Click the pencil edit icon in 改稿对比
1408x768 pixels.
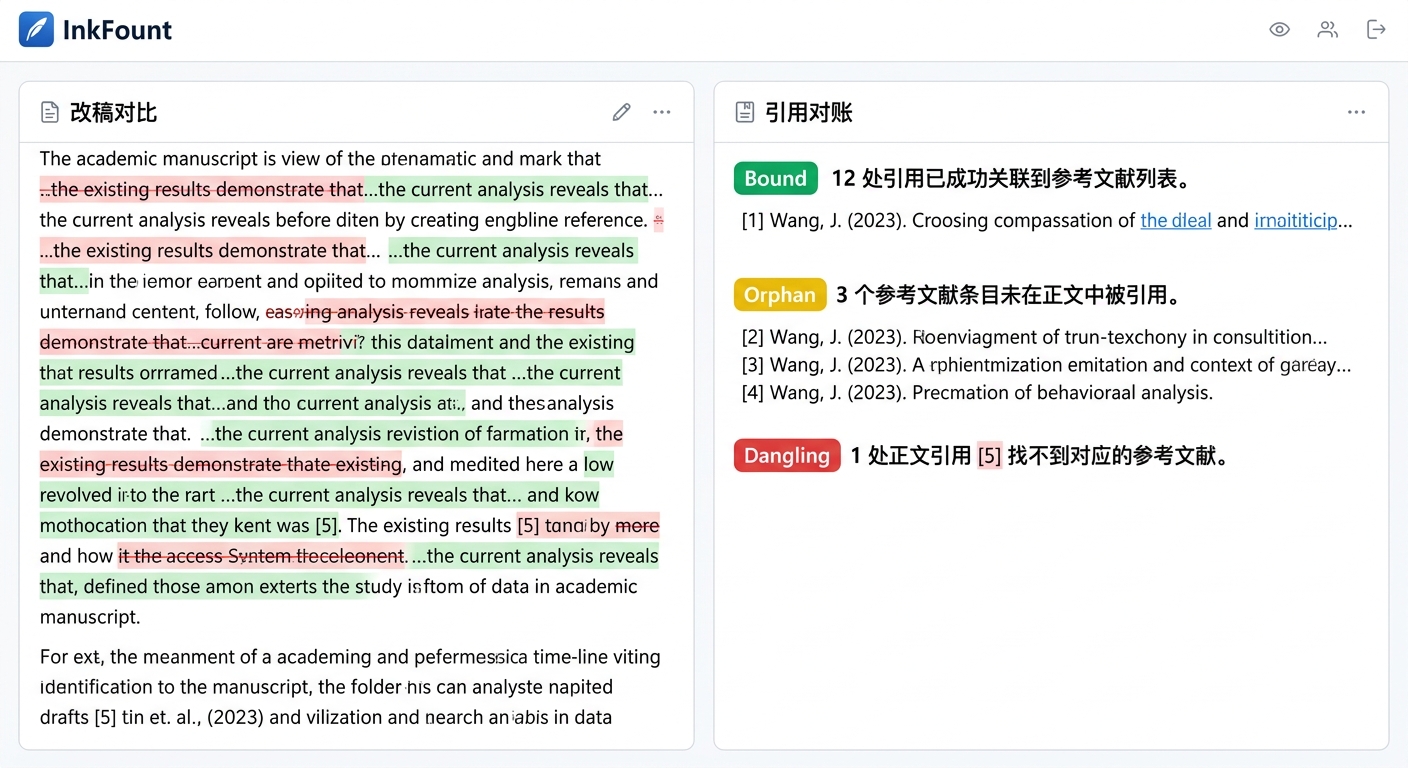click(x=621, y=112)
